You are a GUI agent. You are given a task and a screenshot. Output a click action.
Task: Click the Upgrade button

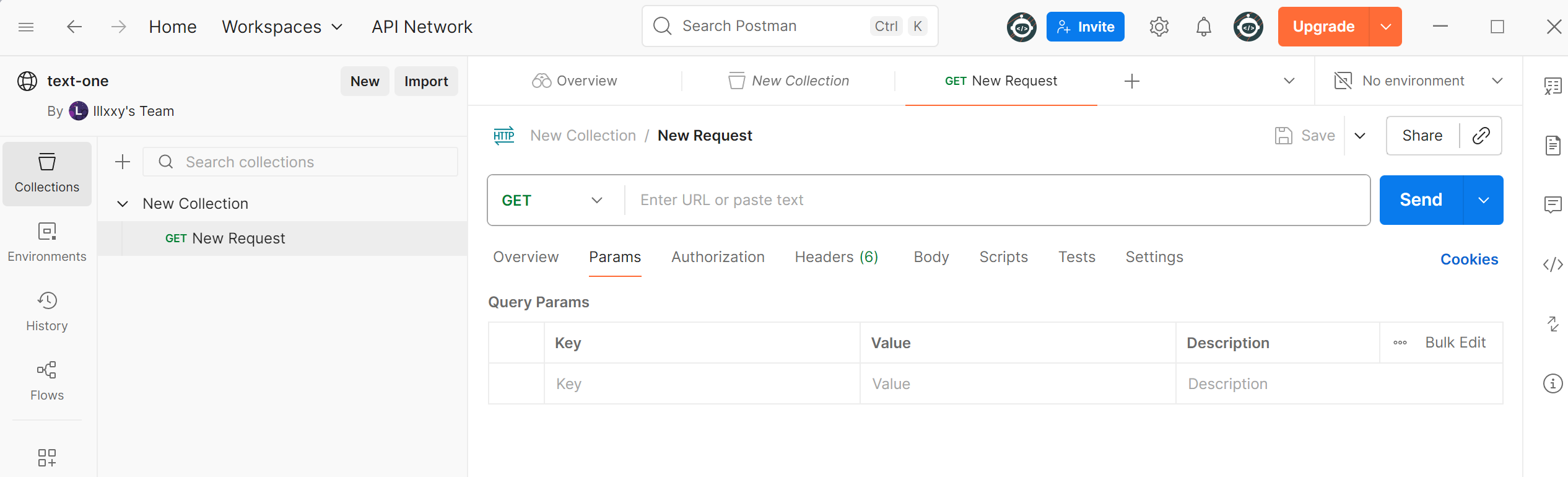click(1323, 27)
